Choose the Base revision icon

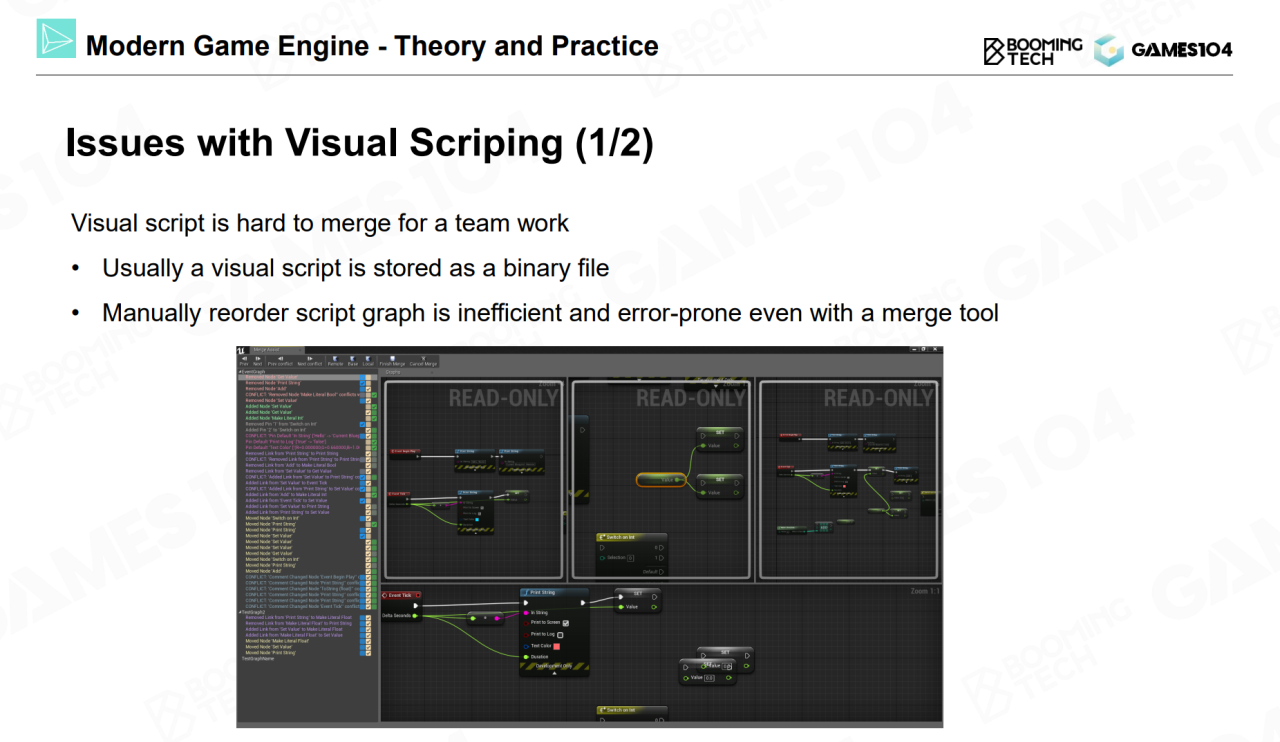(353, 361)
